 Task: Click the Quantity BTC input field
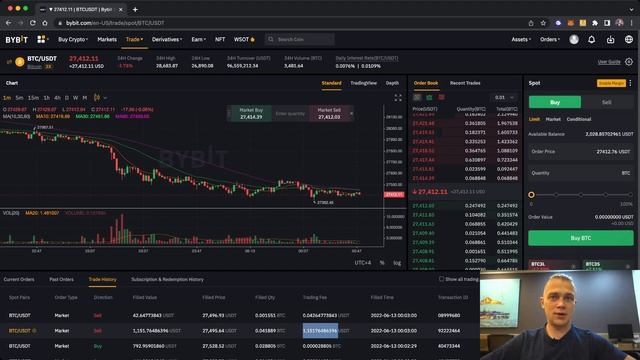tap(581, 173)
